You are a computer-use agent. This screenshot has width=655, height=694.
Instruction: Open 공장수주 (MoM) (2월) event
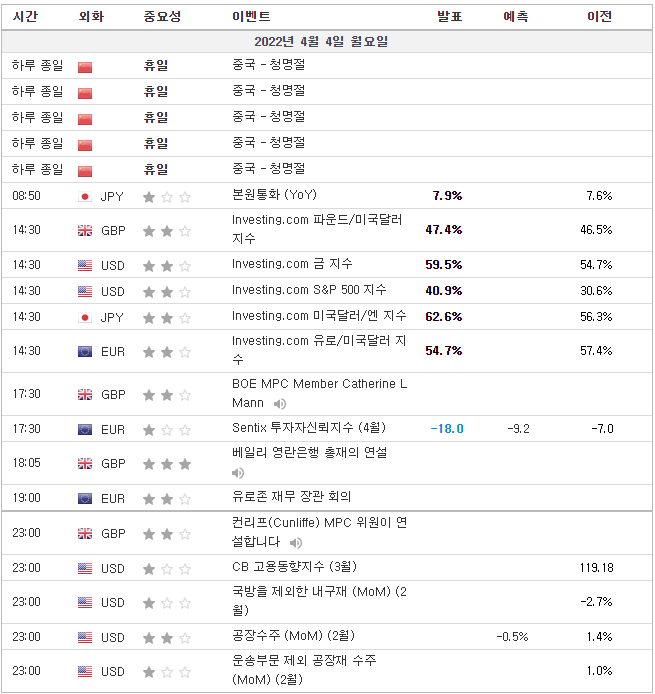coord(293,636)
